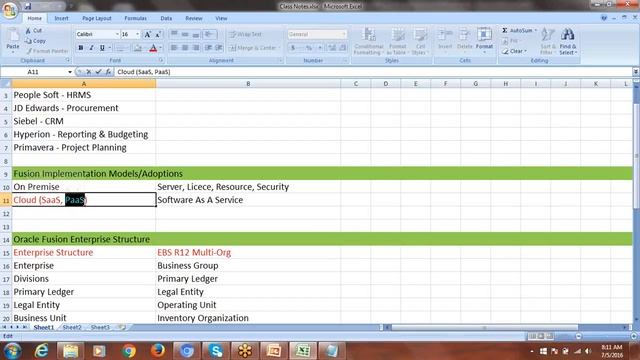Switch to the Home ribbon tab

(x=34, y=18)
